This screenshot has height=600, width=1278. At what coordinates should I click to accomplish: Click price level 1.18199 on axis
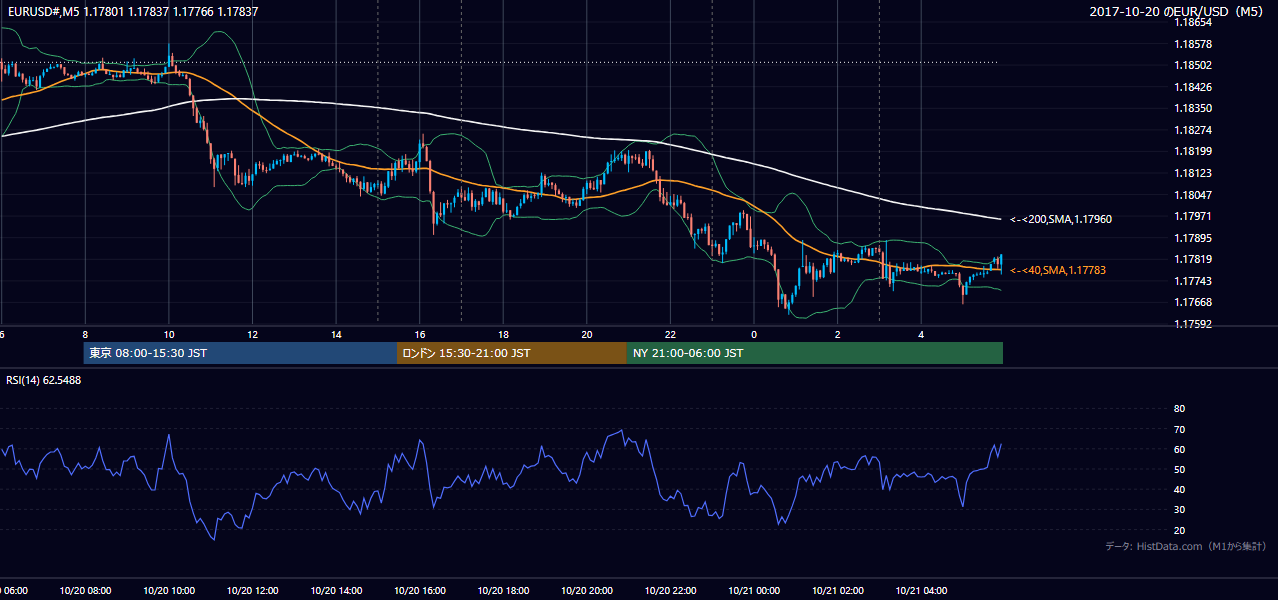coord(1192,152)
